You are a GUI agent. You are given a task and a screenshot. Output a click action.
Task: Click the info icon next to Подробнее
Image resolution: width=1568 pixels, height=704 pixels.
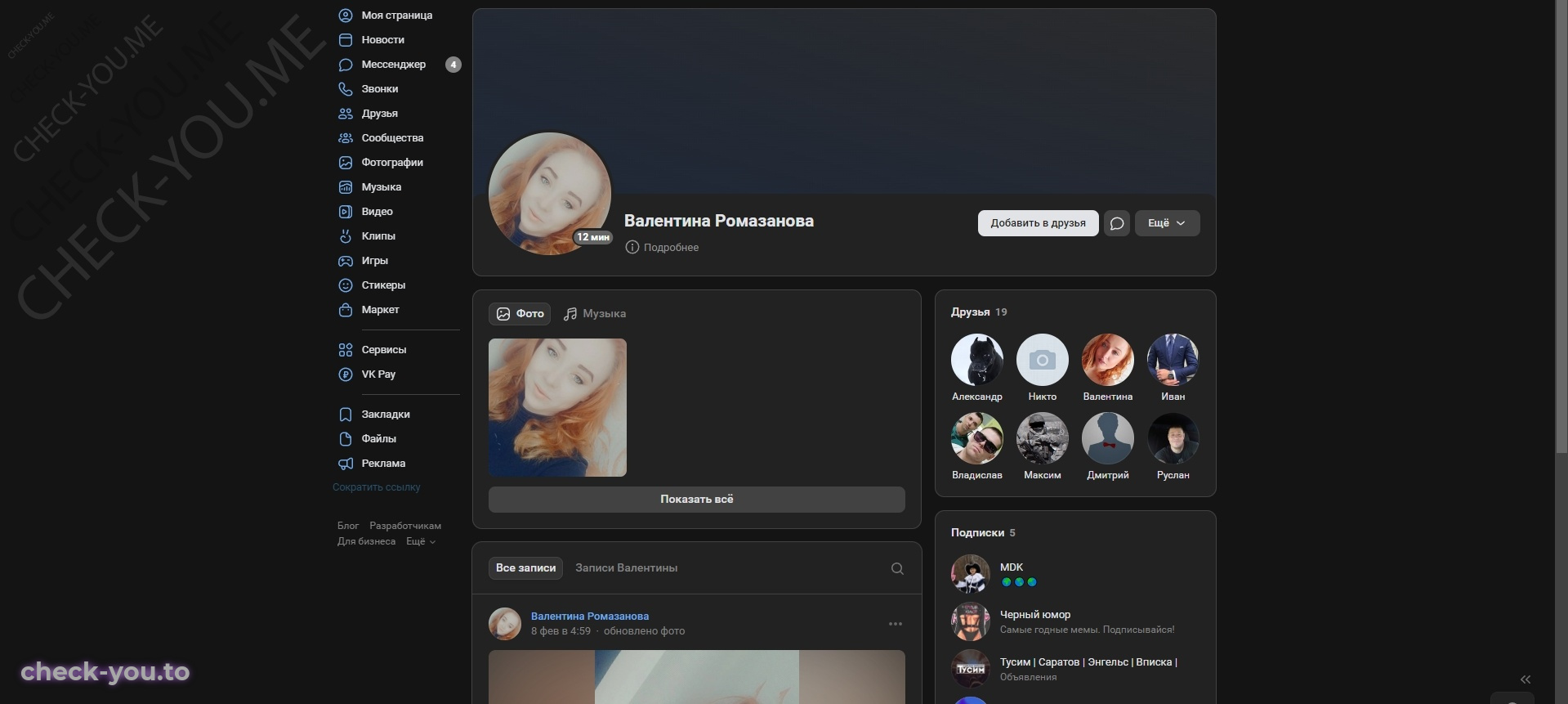tap(632, 247)
